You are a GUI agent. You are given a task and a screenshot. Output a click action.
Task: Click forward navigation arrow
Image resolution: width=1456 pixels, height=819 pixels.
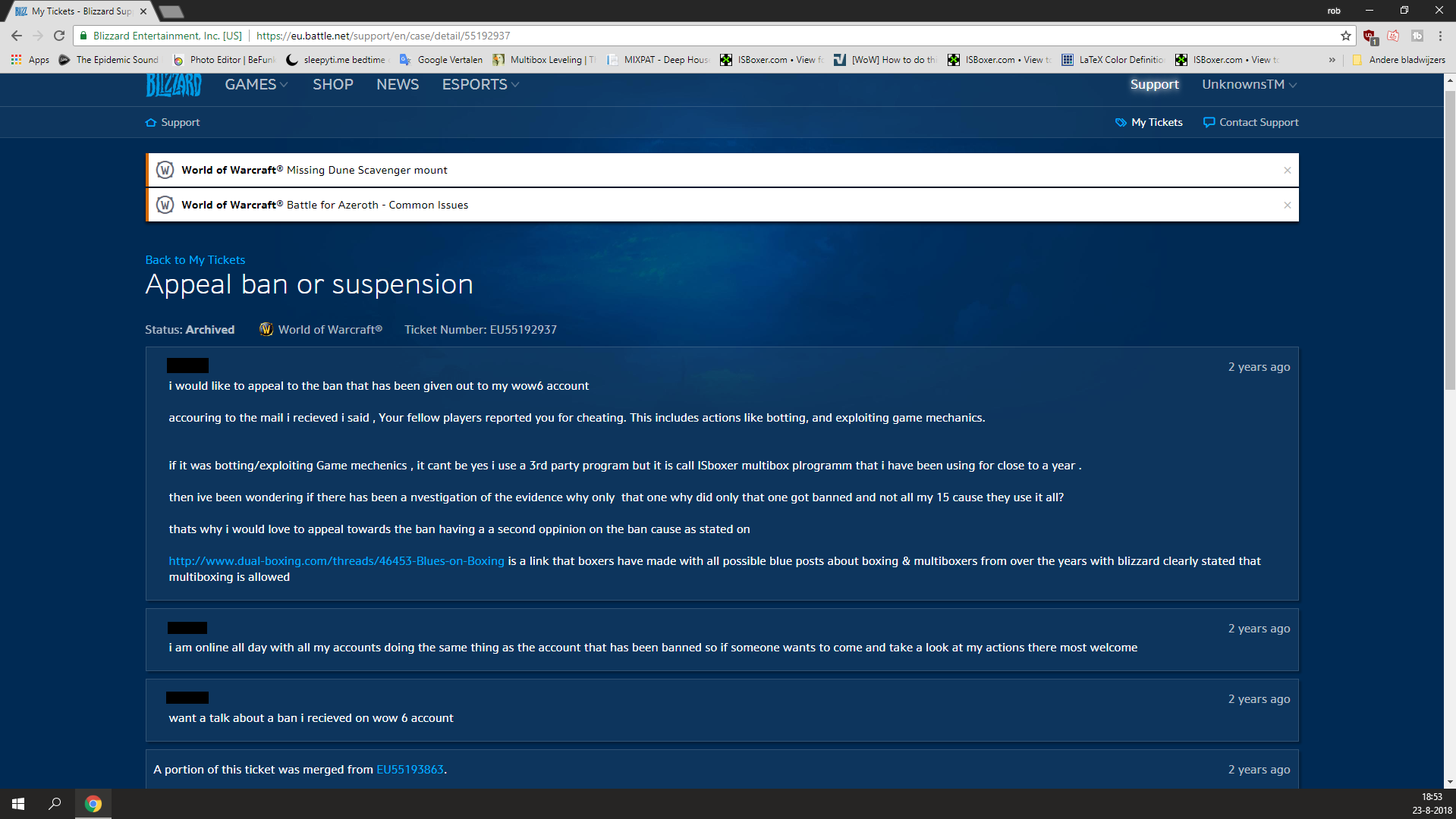pyautogui.click(x=38, y=36)
